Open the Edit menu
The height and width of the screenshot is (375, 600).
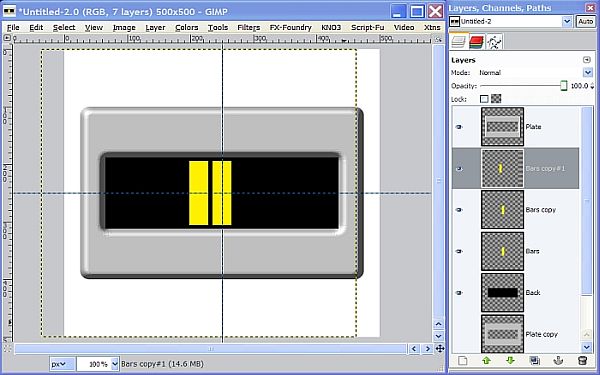click(36, 28)
